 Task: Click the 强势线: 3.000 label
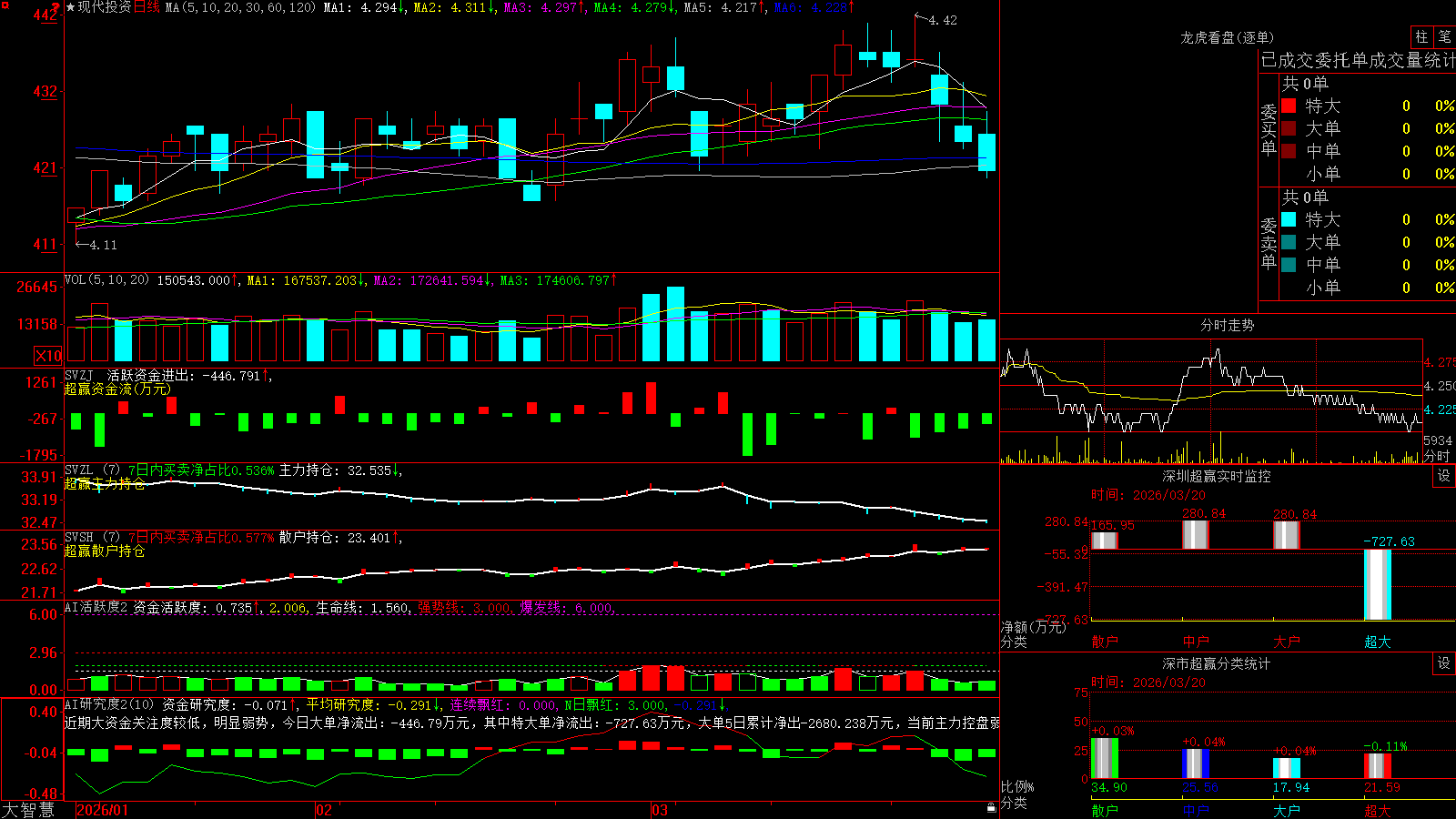click(x=465, y=607)
